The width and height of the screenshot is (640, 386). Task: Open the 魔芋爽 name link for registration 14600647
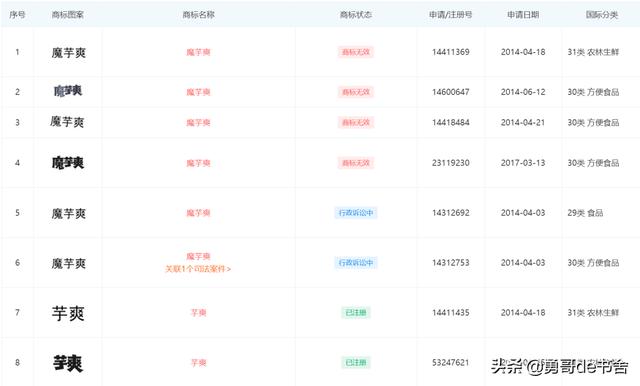(x=198, y=92)
